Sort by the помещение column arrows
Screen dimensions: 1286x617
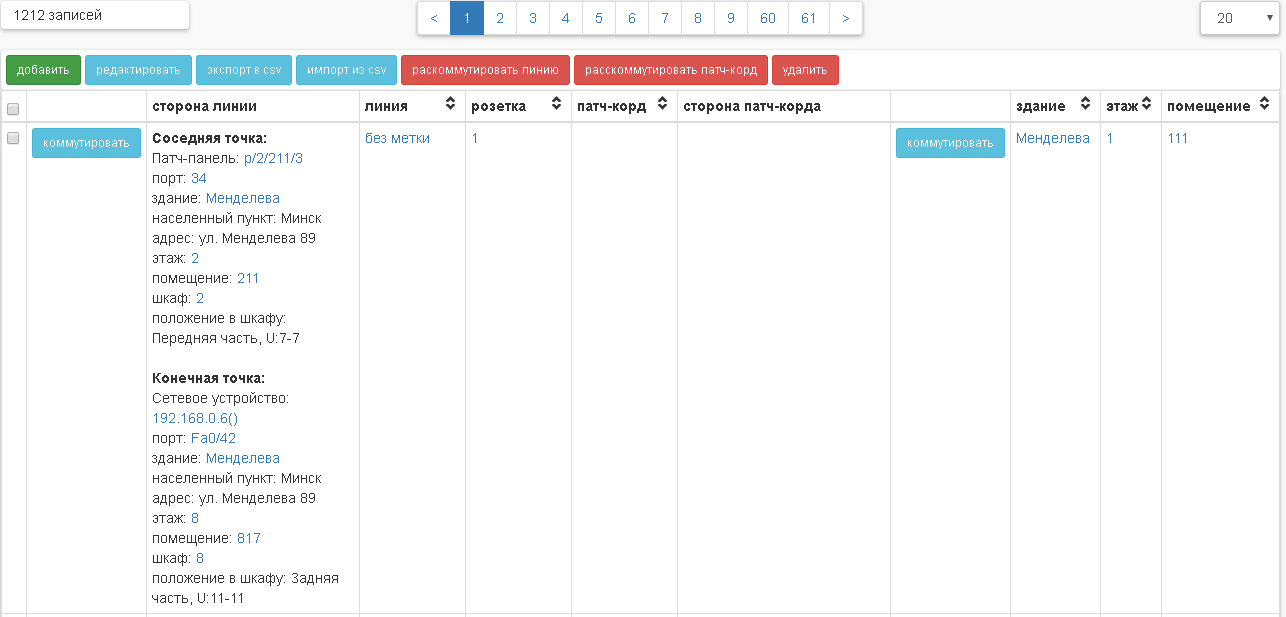1264,105
